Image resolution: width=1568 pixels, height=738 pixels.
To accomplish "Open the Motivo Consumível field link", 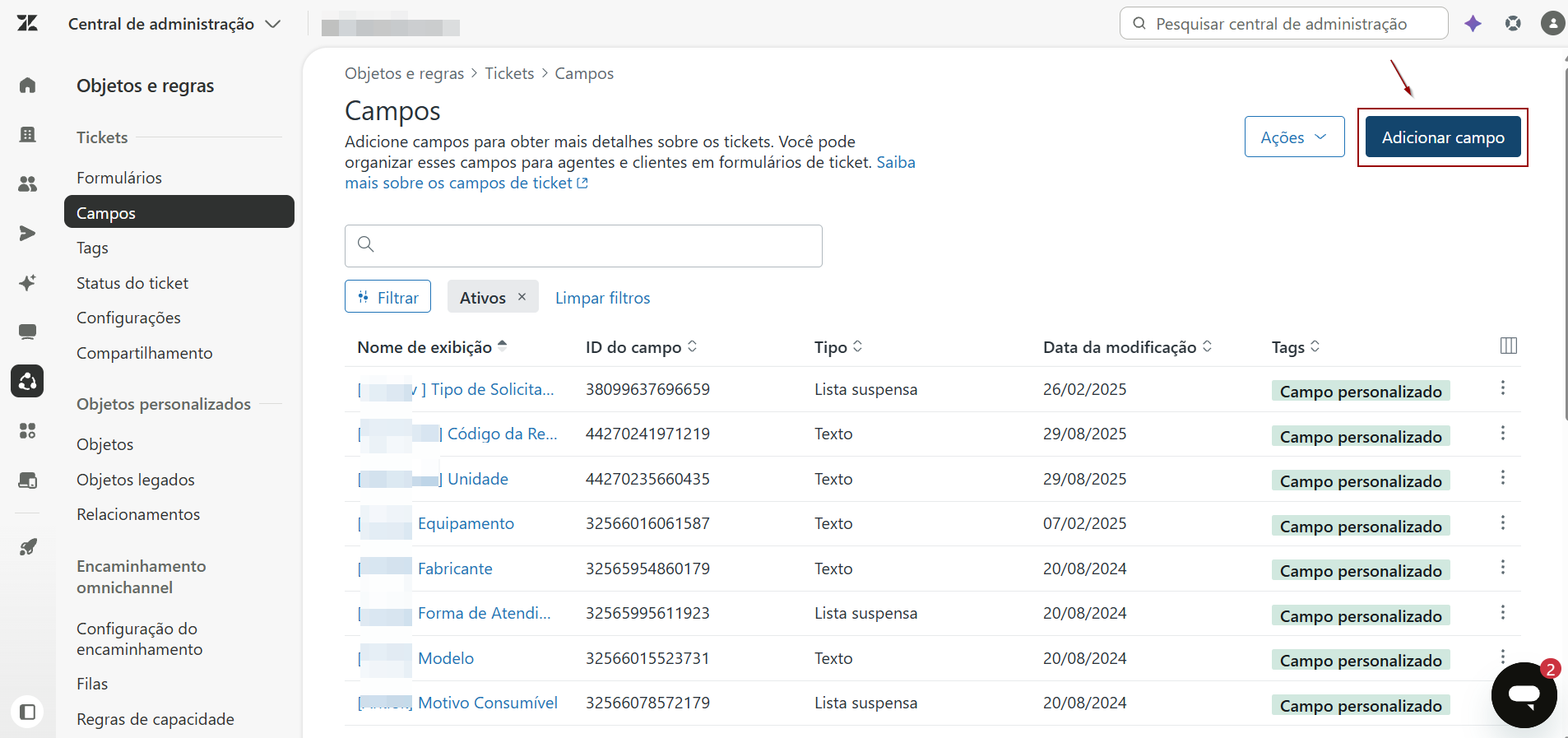I will (488, 703).
